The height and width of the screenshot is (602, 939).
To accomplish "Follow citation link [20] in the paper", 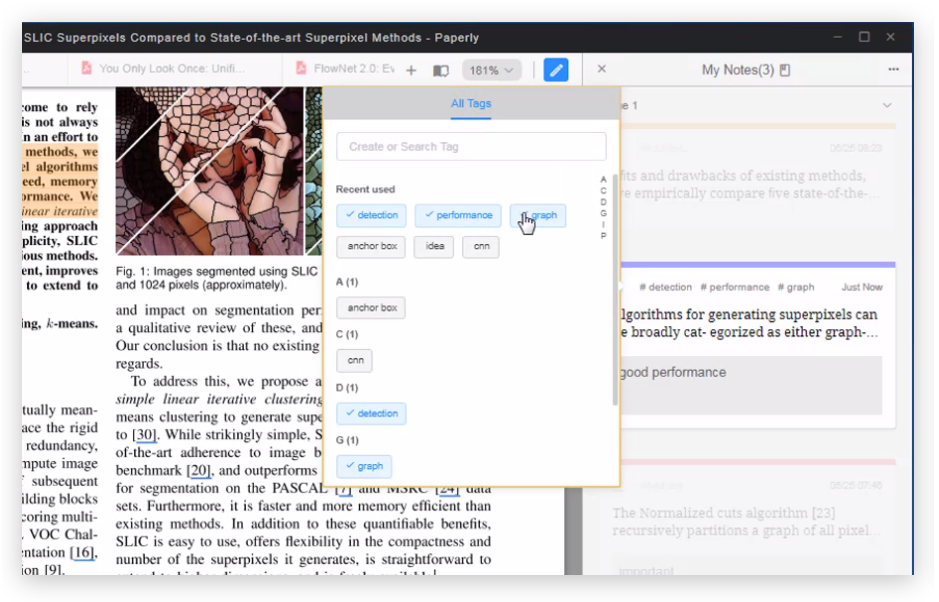I will point(198,471).
